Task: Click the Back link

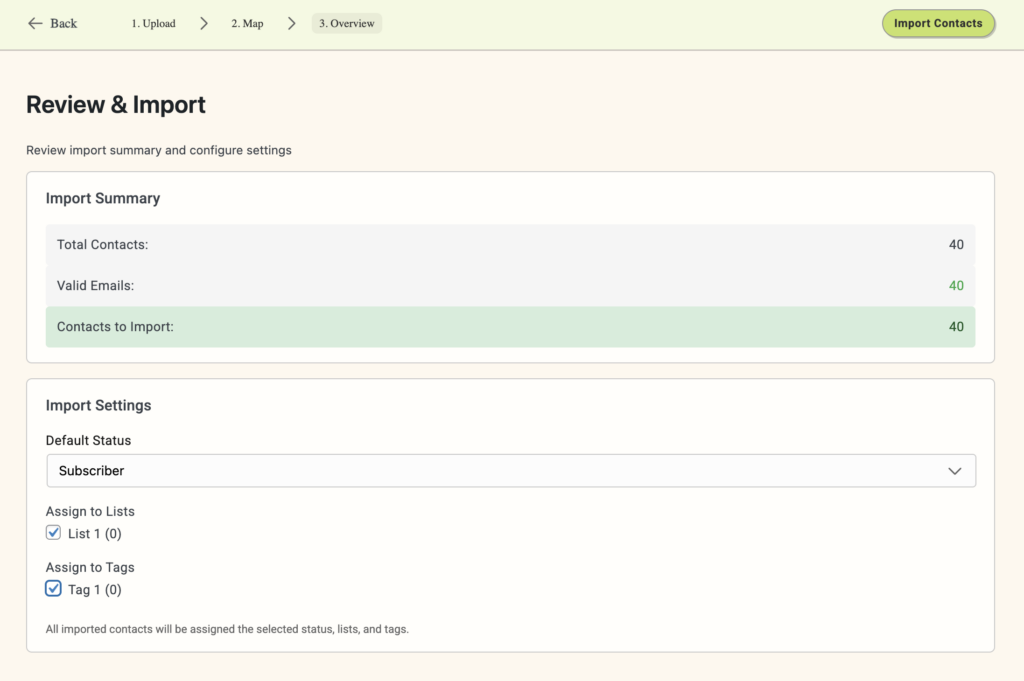Action: tap(50, 23)
